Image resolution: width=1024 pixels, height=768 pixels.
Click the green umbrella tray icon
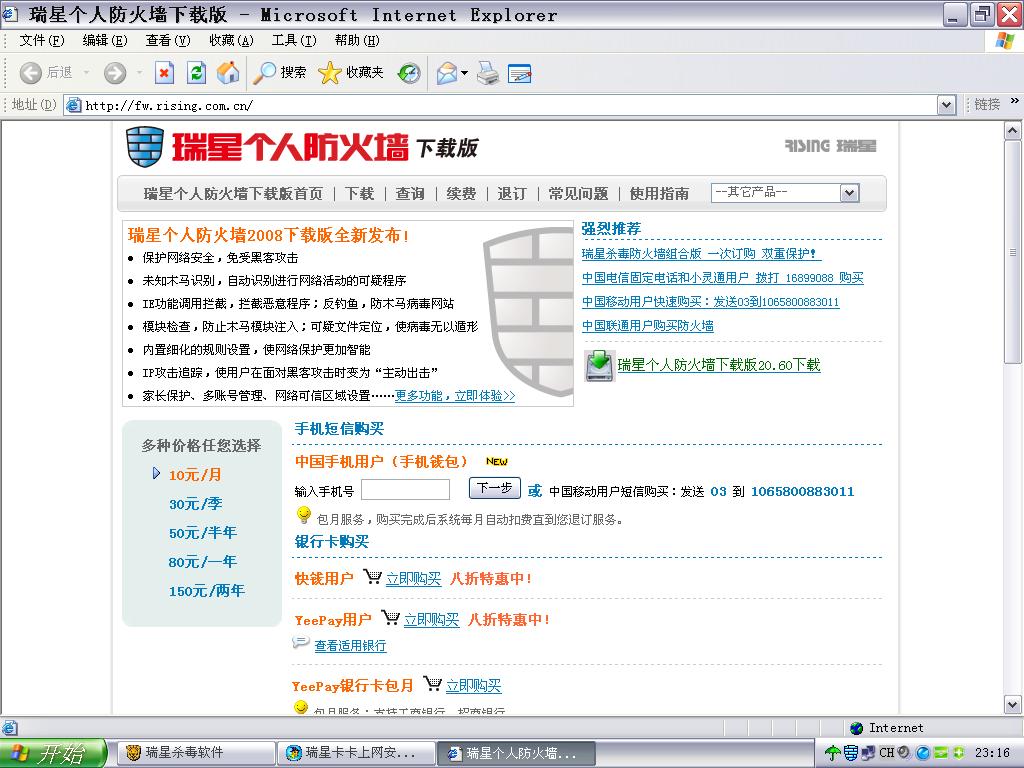(832, 752)
